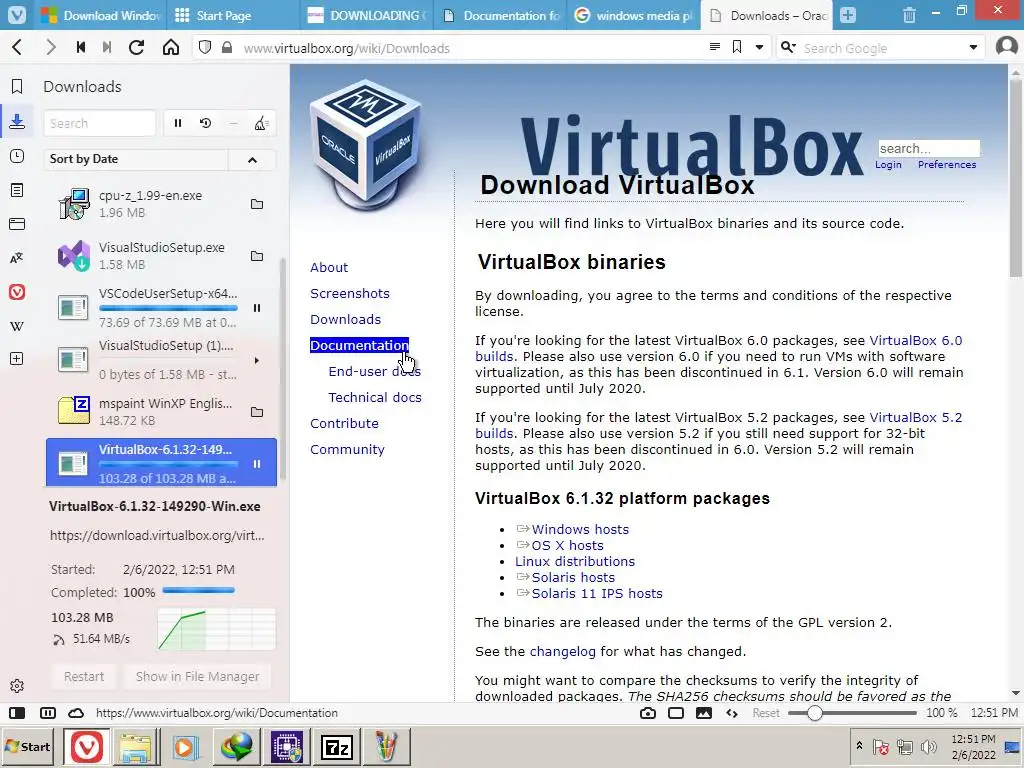1024x768 pixels.
Task: Click the rewind history button
Action: click(81, 47)
